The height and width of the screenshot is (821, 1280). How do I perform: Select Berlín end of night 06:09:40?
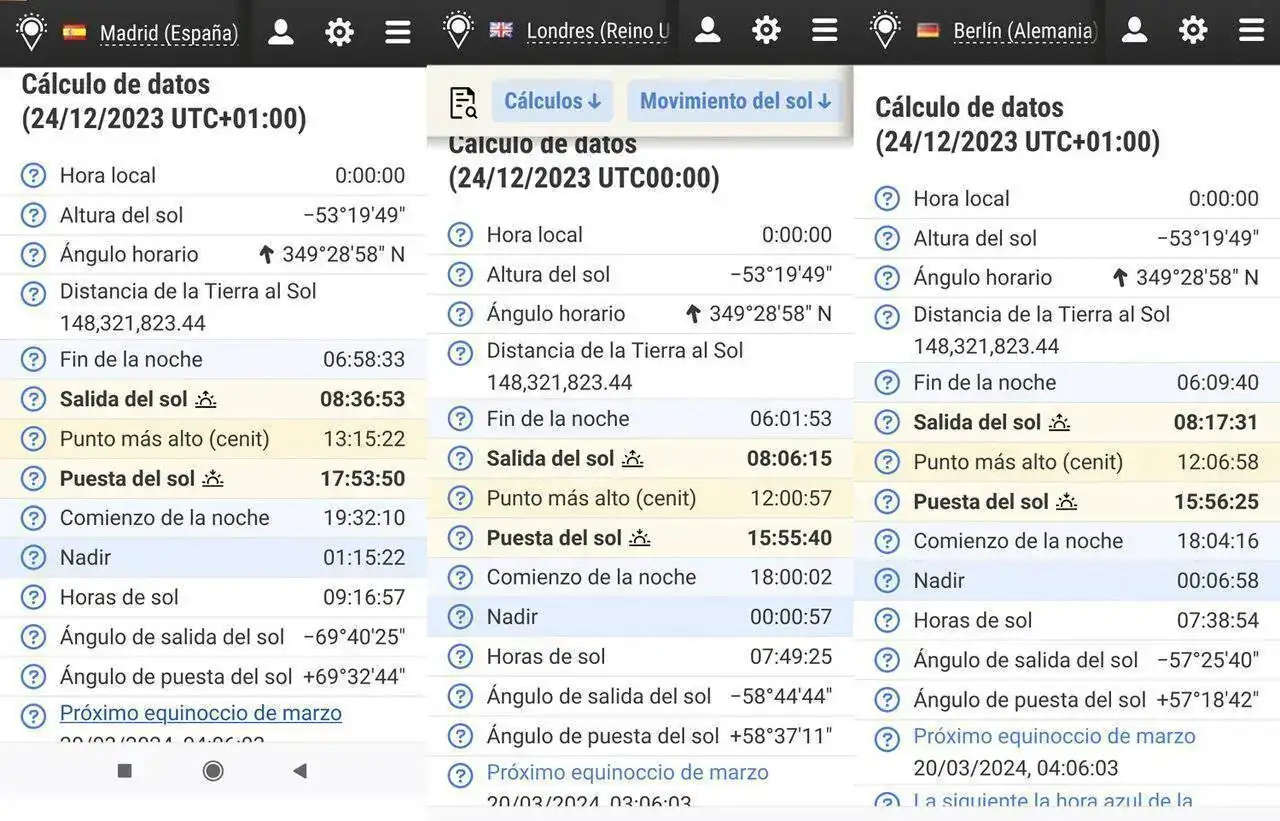pyautogui.click(x=1218, y=383)
